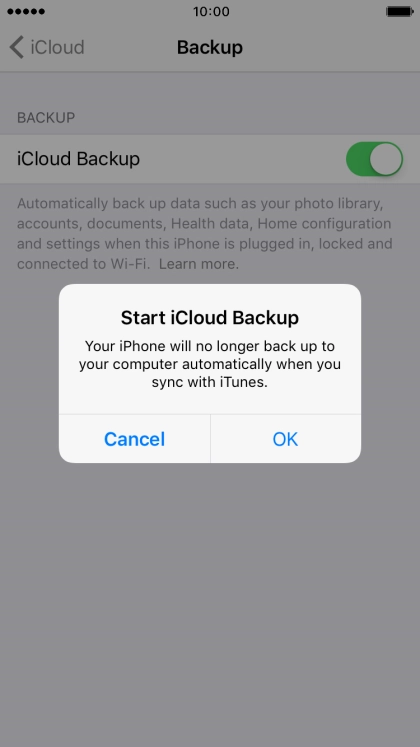
Task: Tap the iCloud back label
Action: click(x=58, y=47)
